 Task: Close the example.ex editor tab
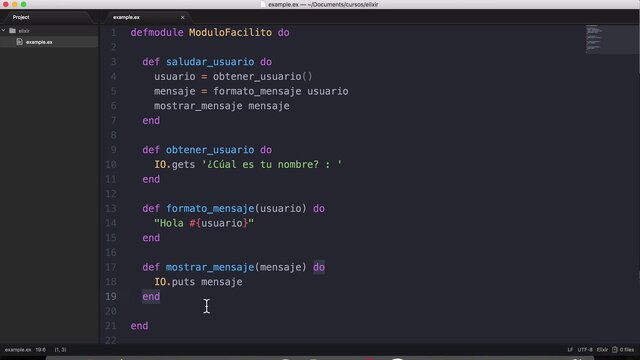[x=182, y=17]
